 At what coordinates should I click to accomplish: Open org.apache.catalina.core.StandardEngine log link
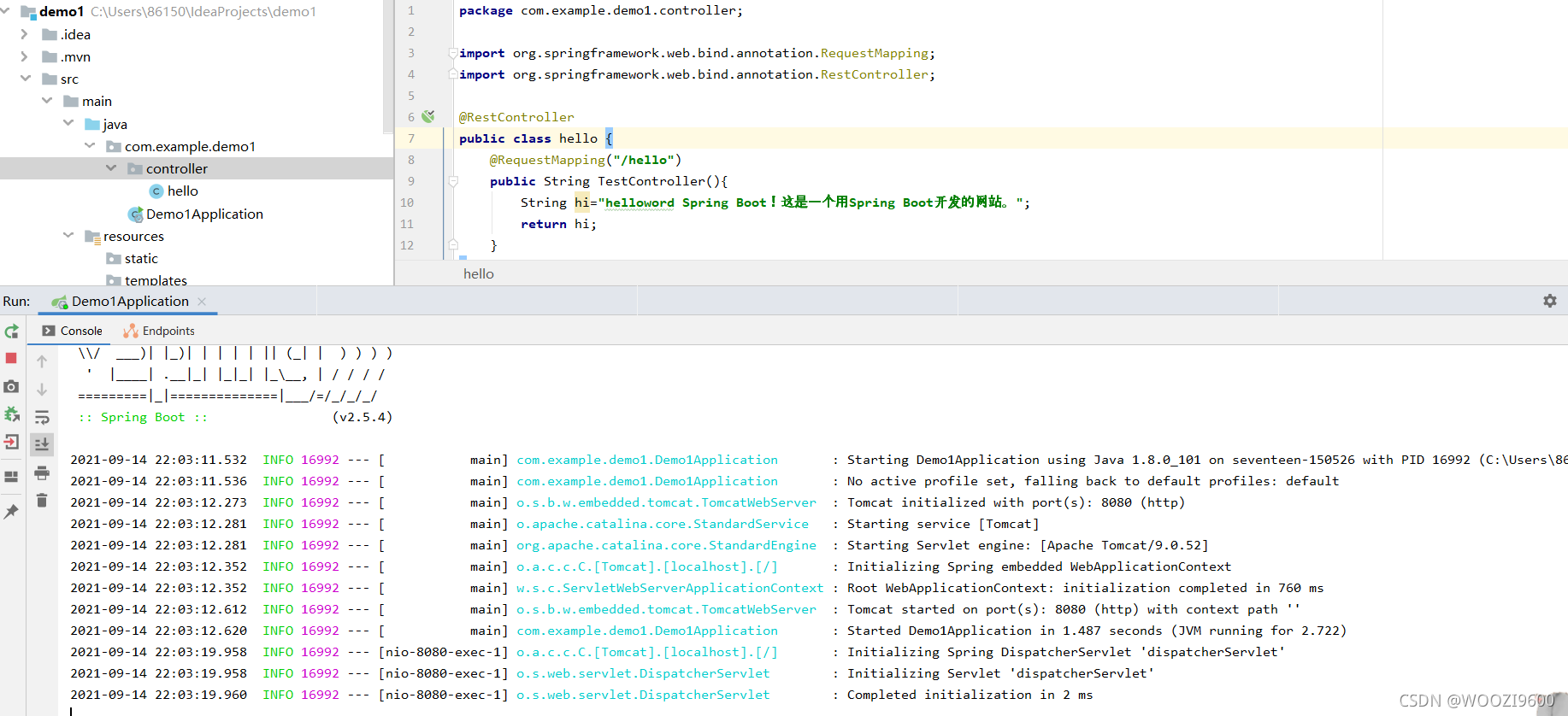[x=666, y=545]
